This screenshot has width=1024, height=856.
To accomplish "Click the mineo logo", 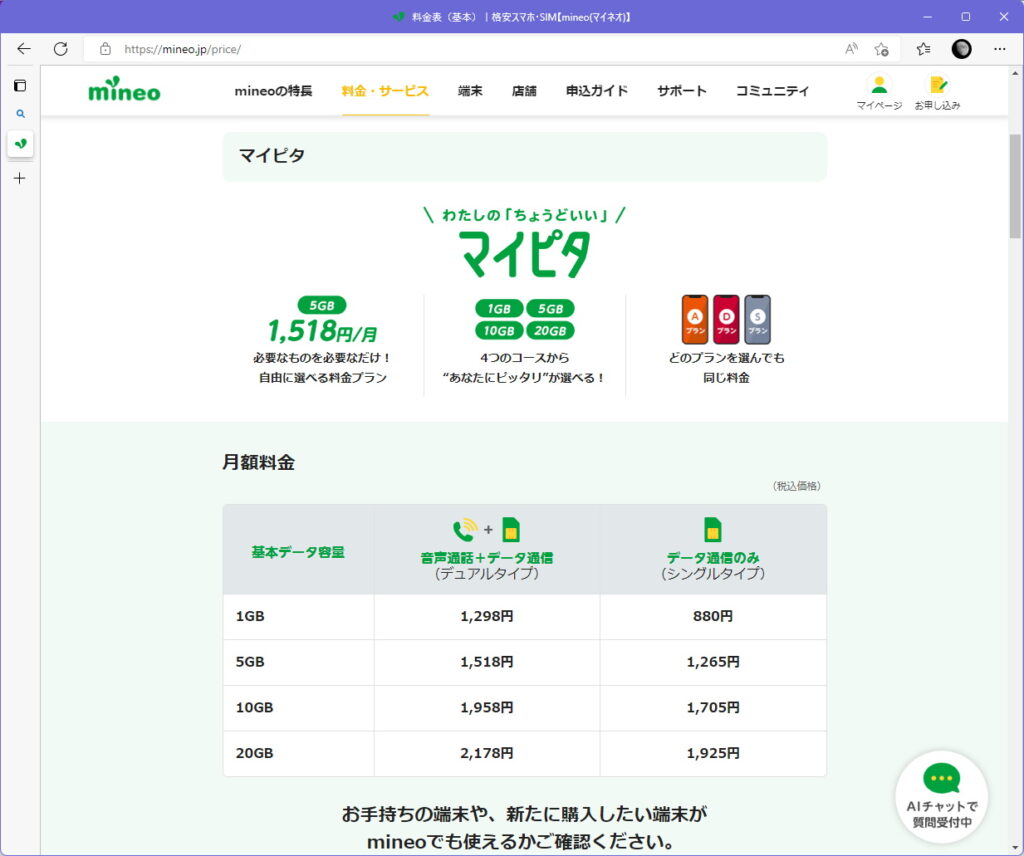I will [x=124, y=89].
